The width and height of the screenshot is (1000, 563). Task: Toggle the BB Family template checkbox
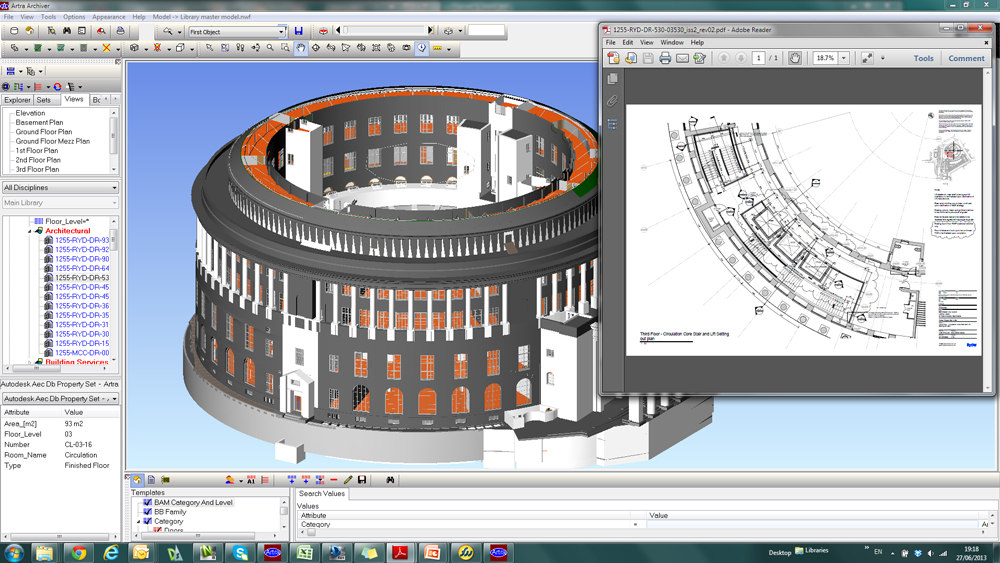147,512
